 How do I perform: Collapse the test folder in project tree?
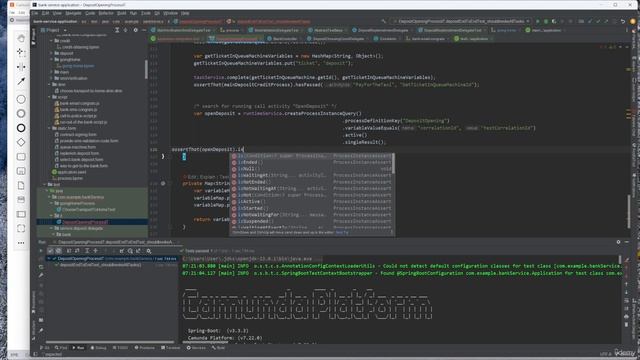pos(44,184)
